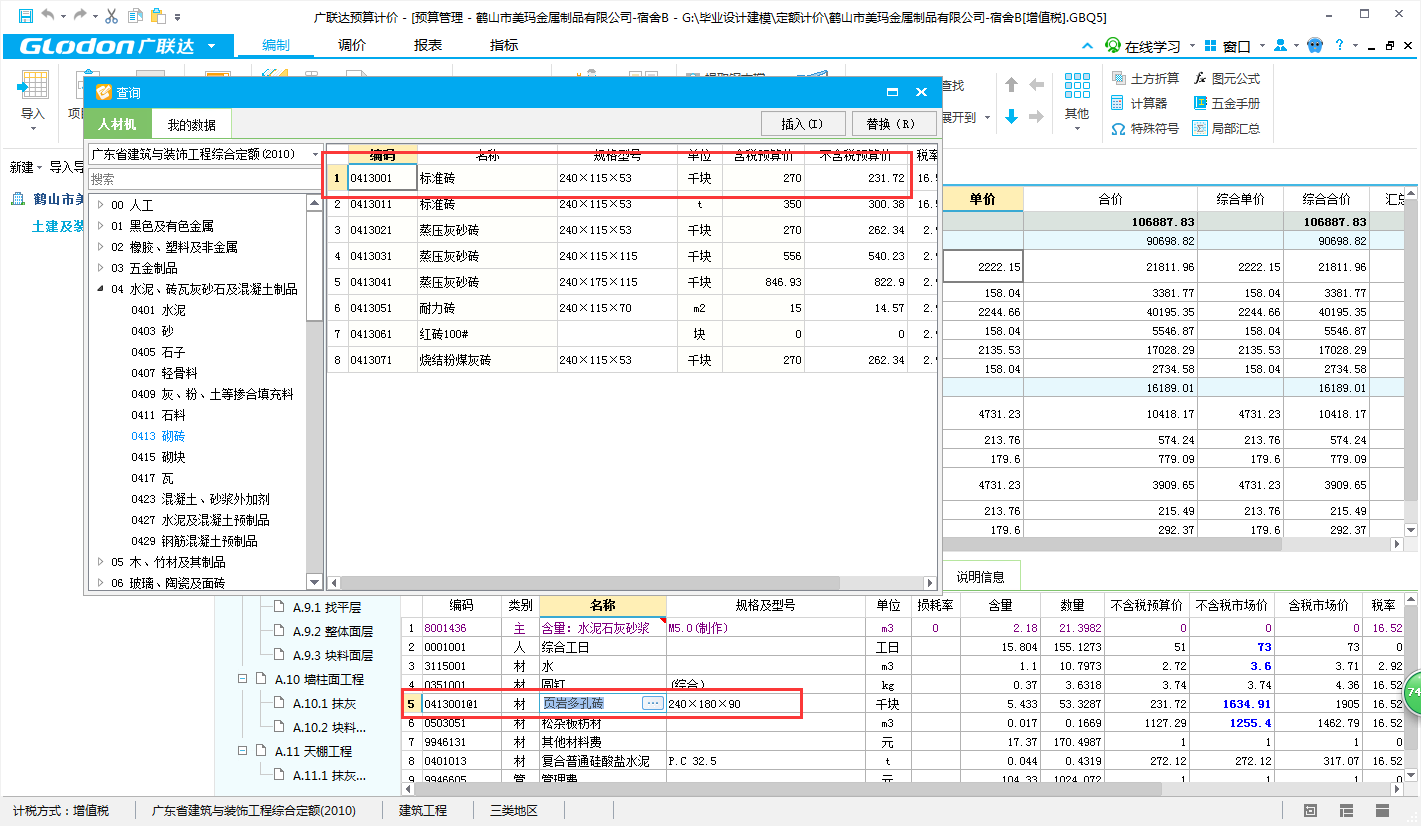Expand the 03 五金制品 node
Viewport: 1421px width, 826px height.
pyautogui.click(x=100, y=268)
